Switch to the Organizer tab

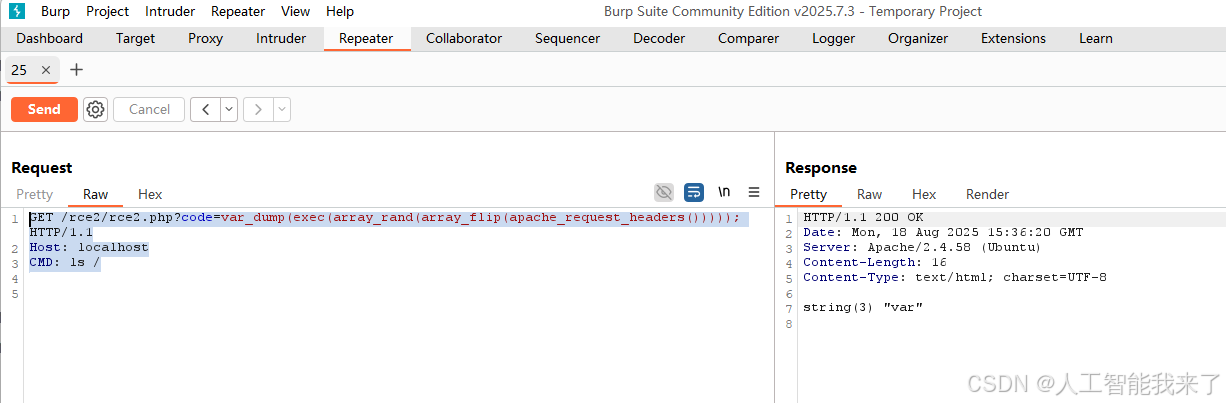[918, 39]
